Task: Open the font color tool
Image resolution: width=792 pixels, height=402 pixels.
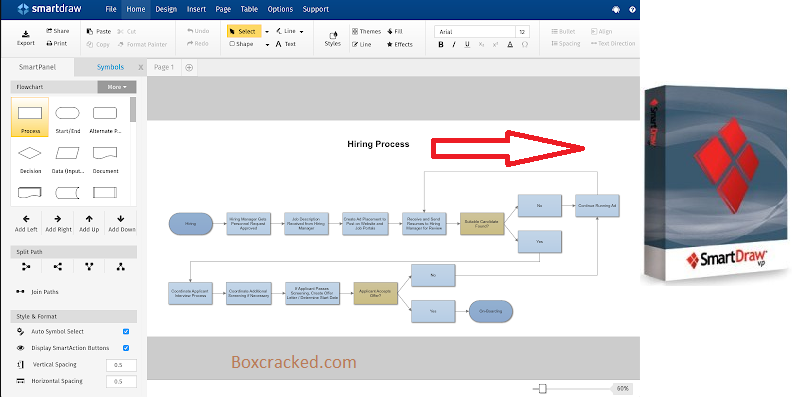Action: [510, 44]
